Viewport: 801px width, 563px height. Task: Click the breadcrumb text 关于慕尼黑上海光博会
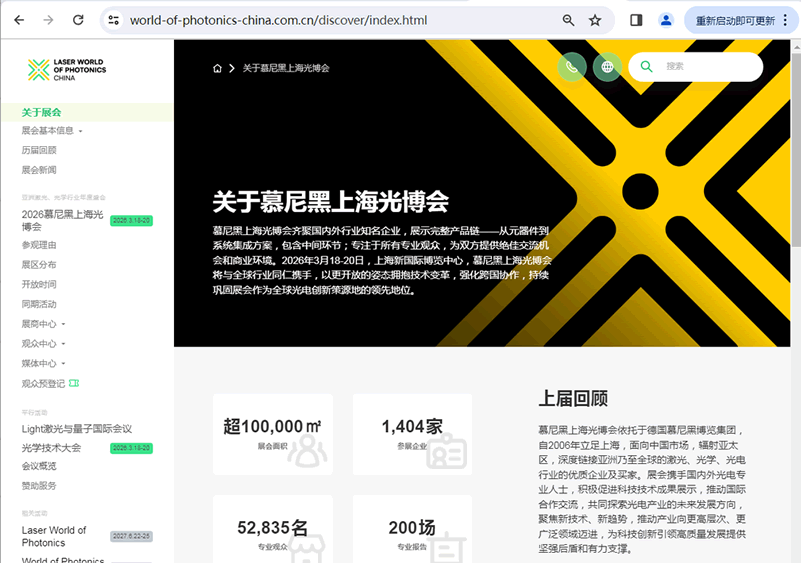[286, 68]
